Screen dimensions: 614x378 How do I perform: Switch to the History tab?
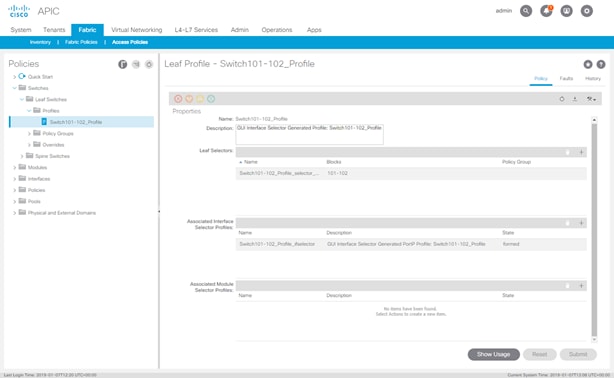point(593,79)
